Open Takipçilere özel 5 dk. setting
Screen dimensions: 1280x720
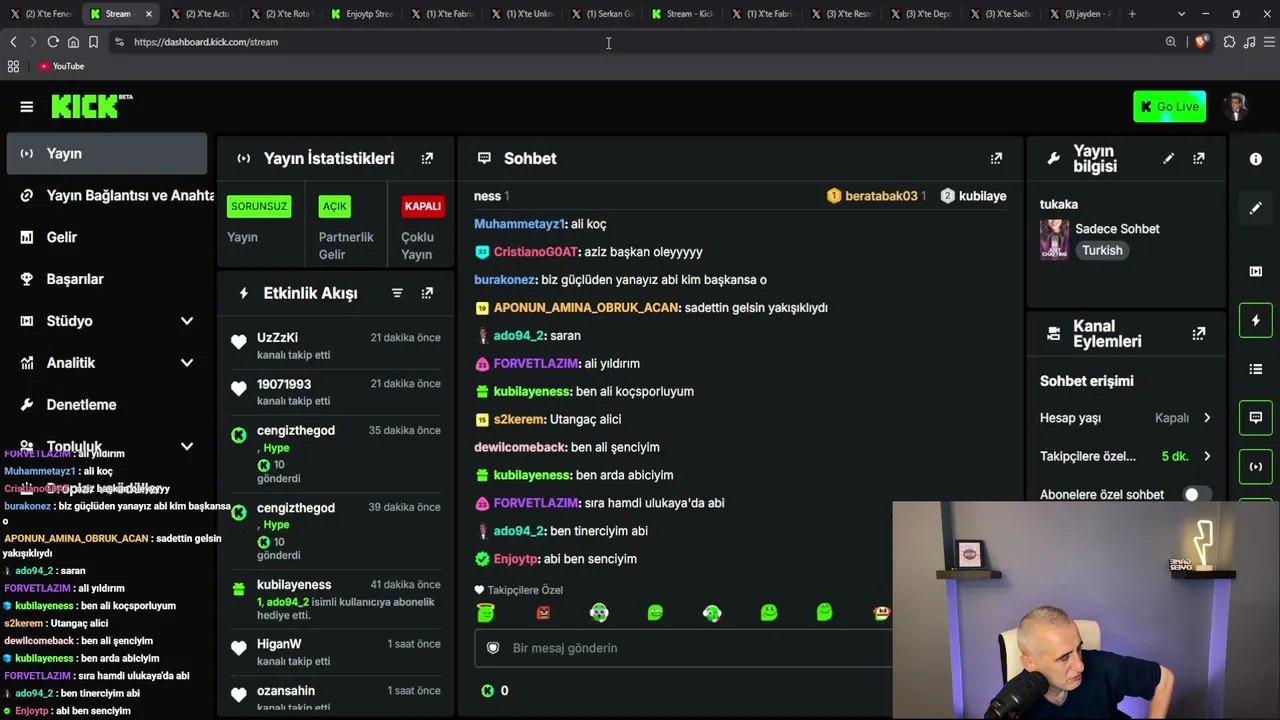click(x=1125, y=456)
